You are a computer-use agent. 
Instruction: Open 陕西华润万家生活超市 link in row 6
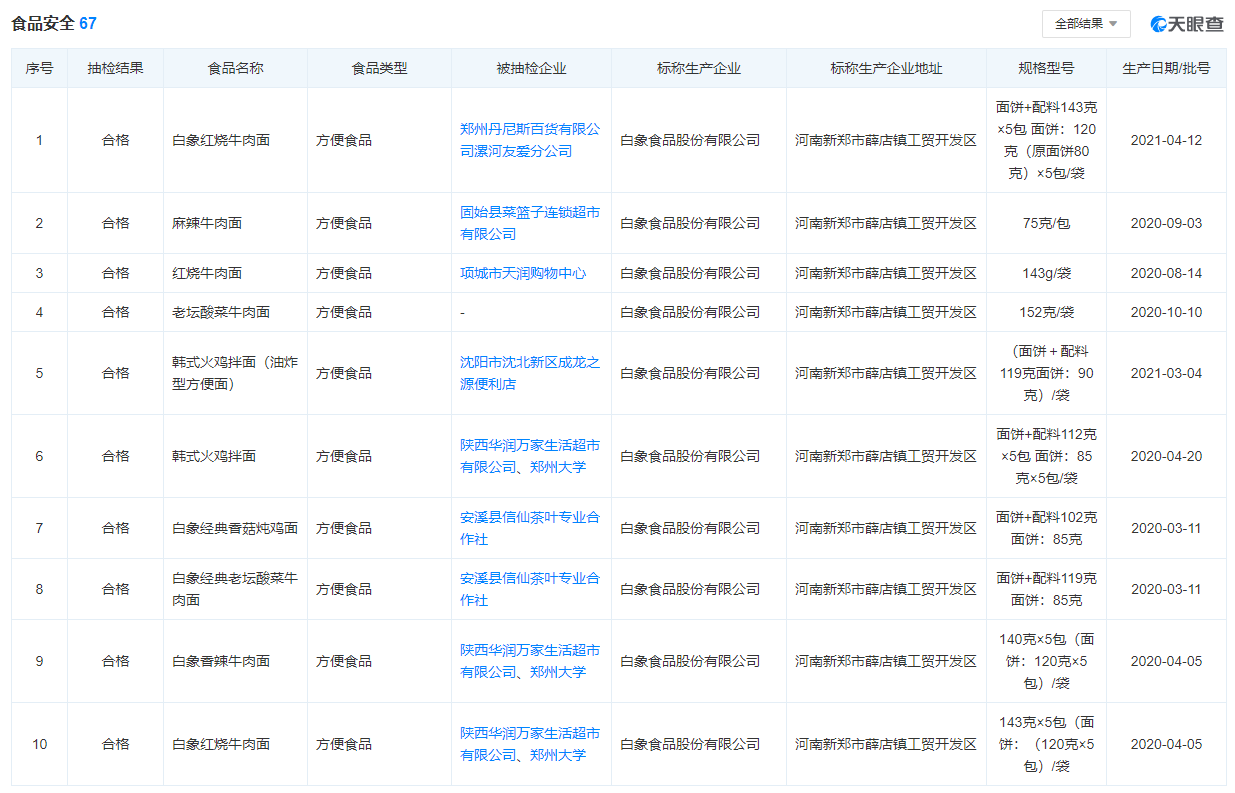coord(531,455)
